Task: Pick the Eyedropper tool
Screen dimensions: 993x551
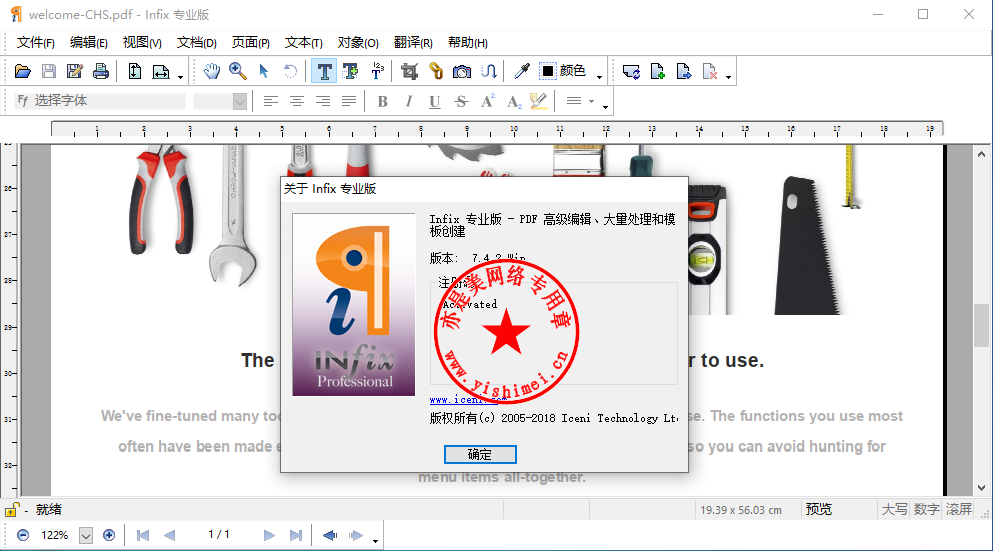Action: point(522,71)
